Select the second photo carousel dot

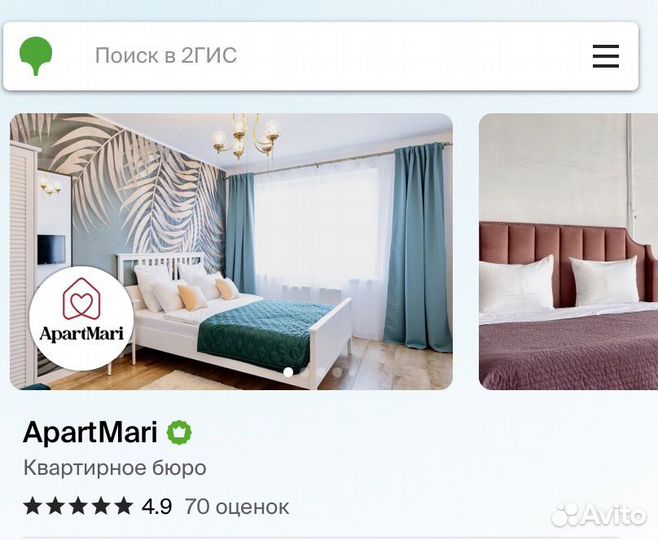(304, 372)
